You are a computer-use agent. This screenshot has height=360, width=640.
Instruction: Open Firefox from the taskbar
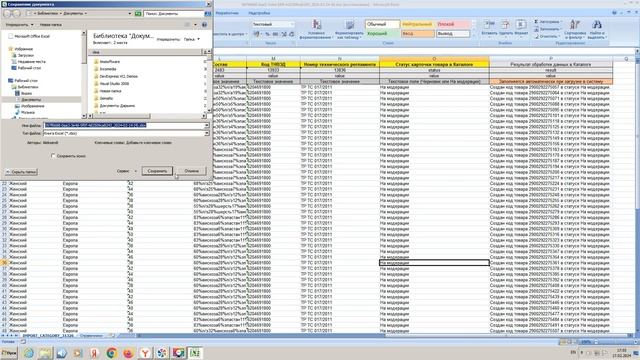click(128, 353)
